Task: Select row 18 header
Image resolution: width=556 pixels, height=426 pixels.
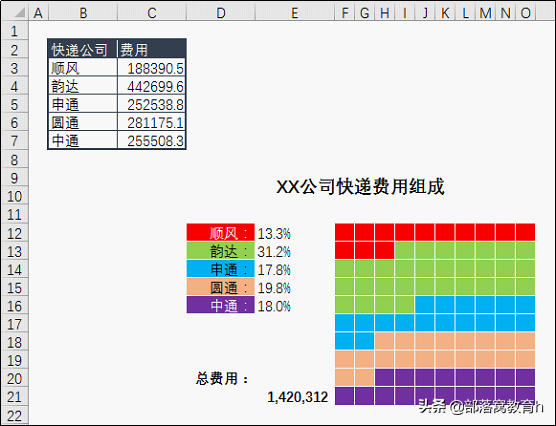Action: (x=15, y=342)
